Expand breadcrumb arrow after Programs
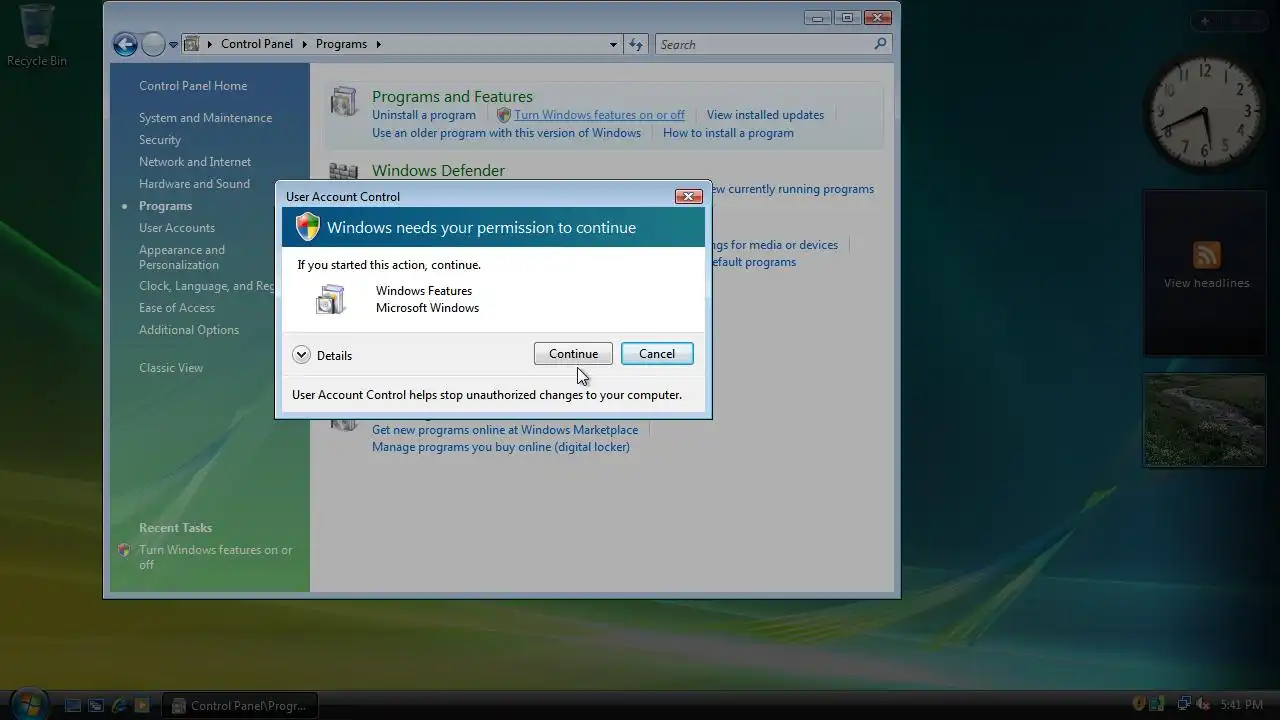Viewport: 1280px width, 720px height. (x=378, y=44)
